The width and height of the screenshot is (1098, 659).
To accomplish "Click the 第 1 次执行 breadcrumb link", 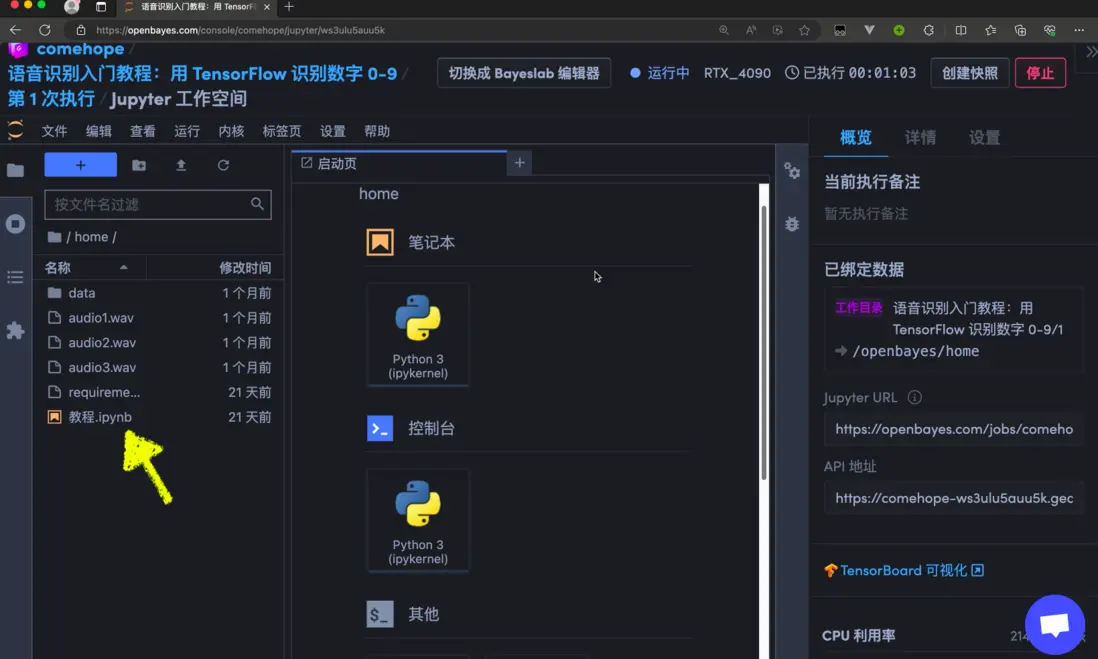I will pyautogui.click(x=51, y=99).
